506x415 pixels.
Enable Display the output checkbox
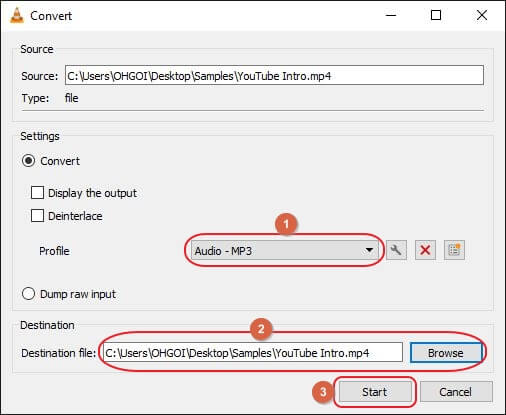(37, 193)
